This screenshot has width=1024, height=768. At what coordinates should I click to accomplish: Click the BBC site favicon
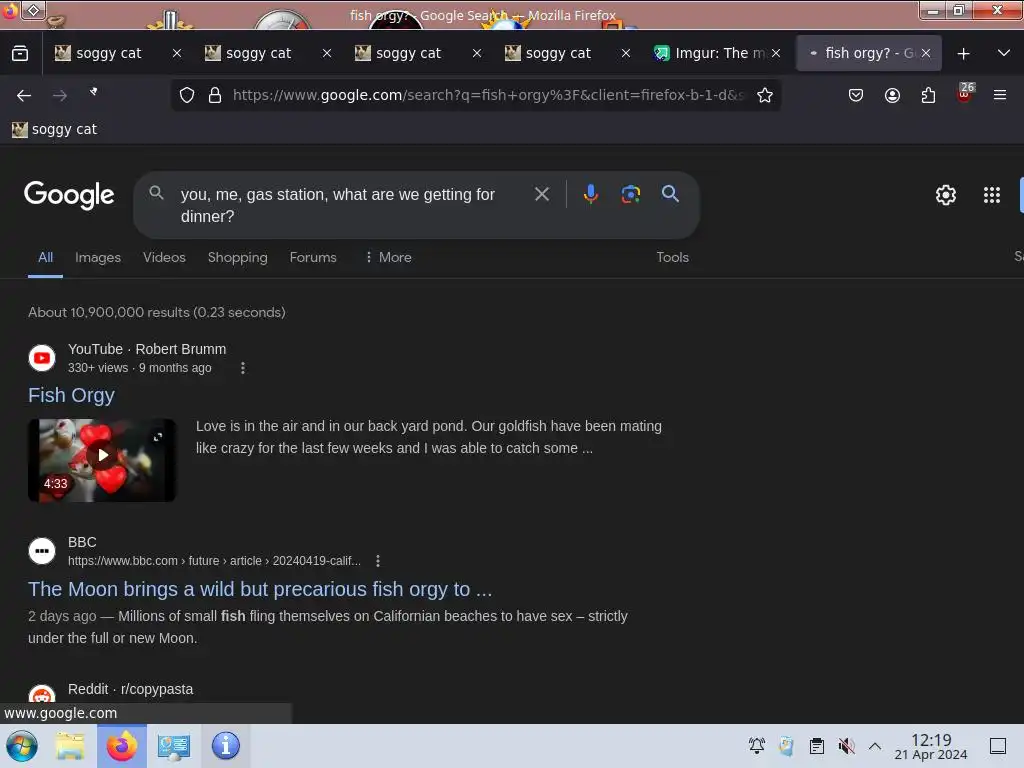click(42, 551)
